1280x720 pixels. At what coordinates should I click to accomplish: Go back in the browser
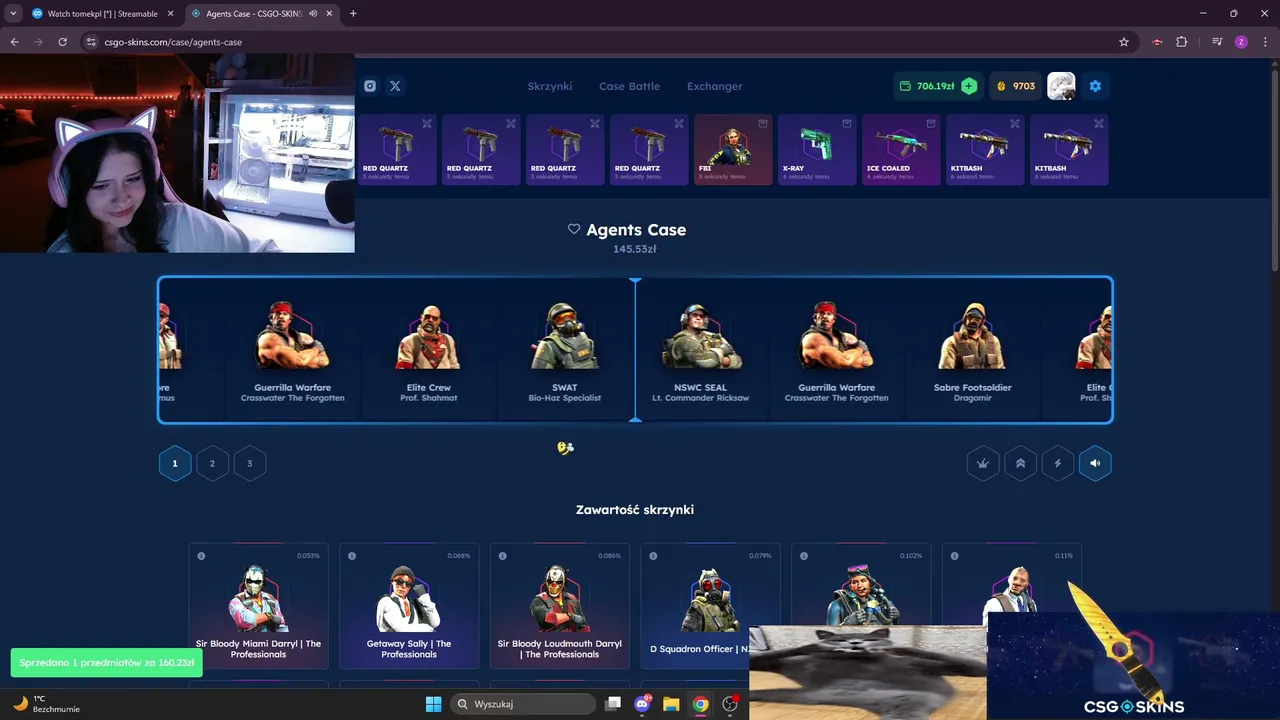14,42
